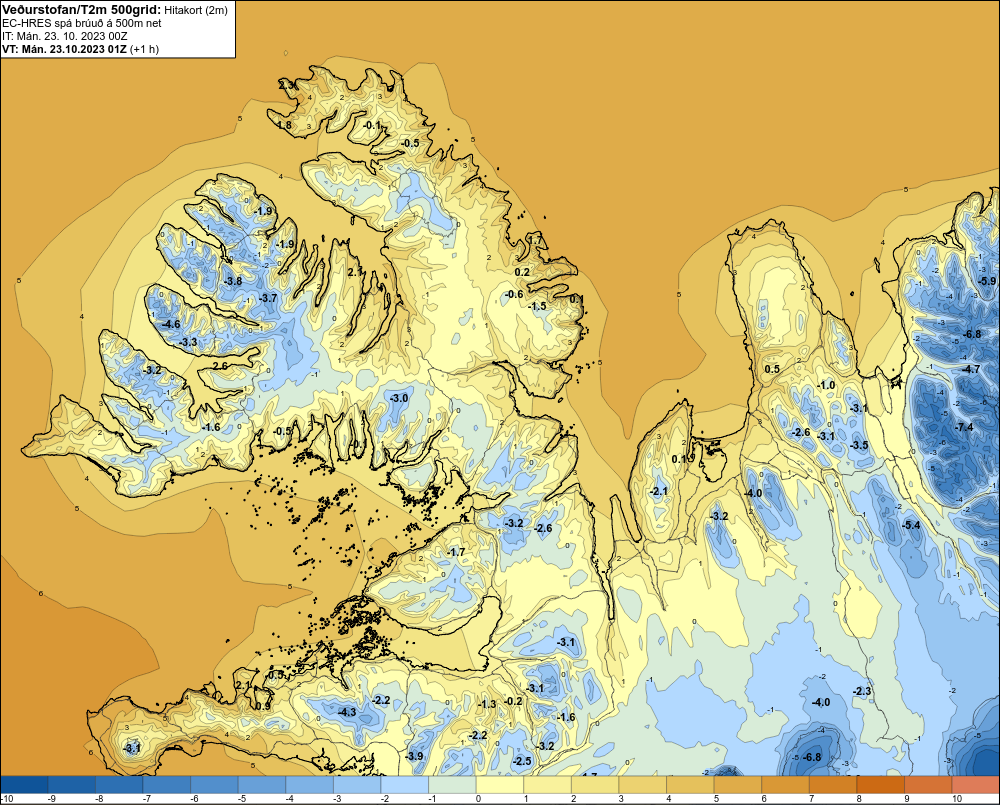Click the "1.8" temperature value on the map
Viewport: 1000px width, 805px height.
(284, 125)
